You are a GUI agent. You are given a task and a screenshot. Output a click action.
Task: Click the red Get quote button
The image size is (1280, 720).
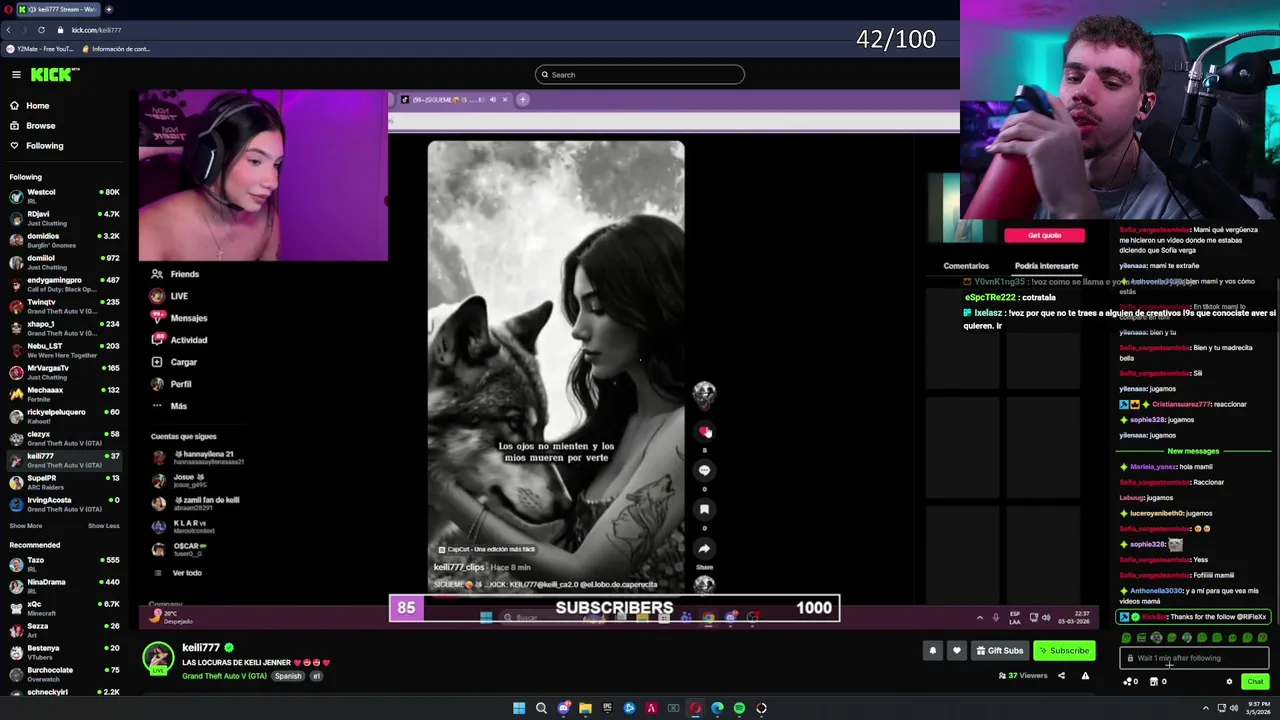1044,235
